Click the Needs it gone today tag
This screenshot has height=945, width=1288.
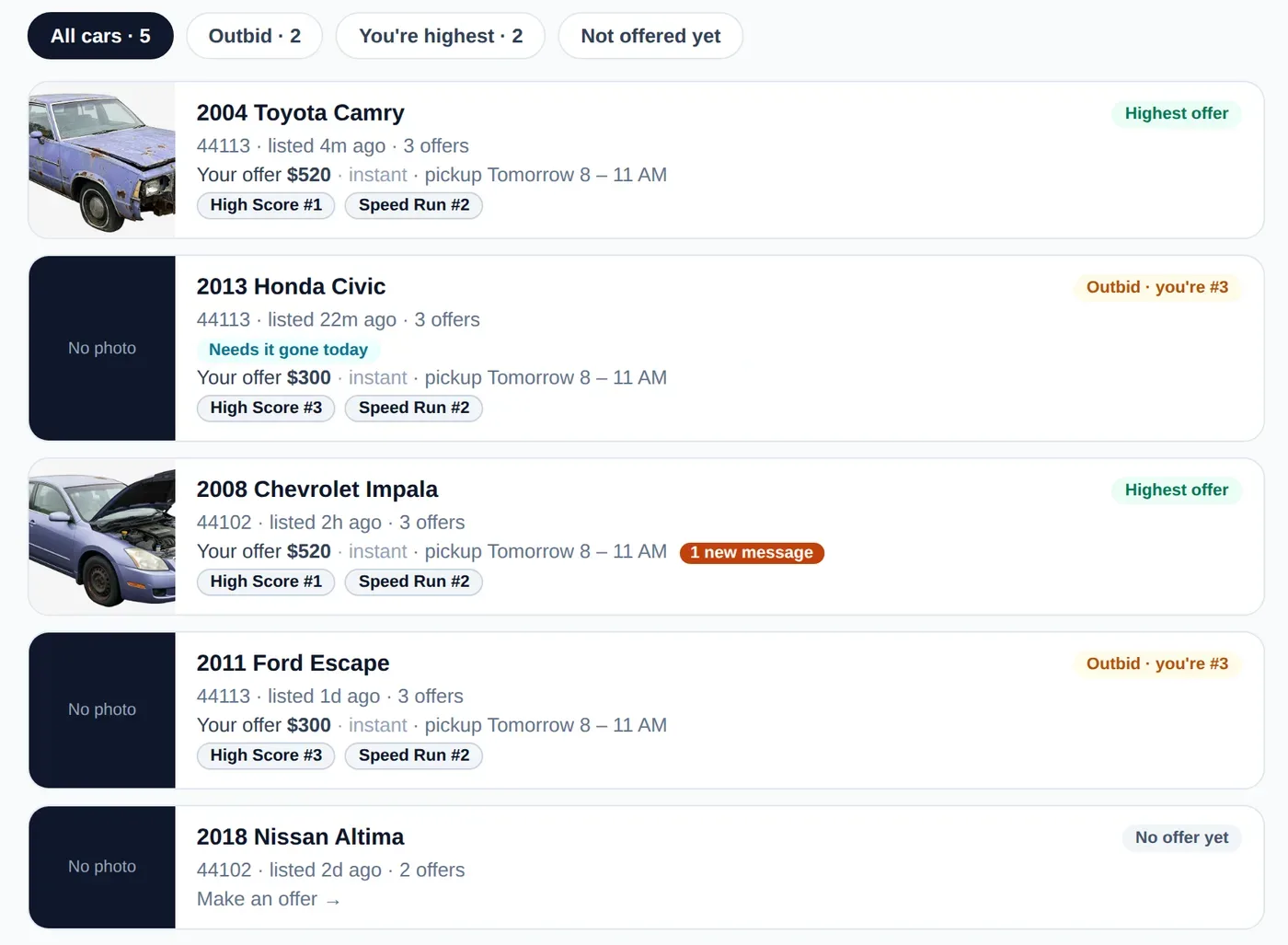288,350
